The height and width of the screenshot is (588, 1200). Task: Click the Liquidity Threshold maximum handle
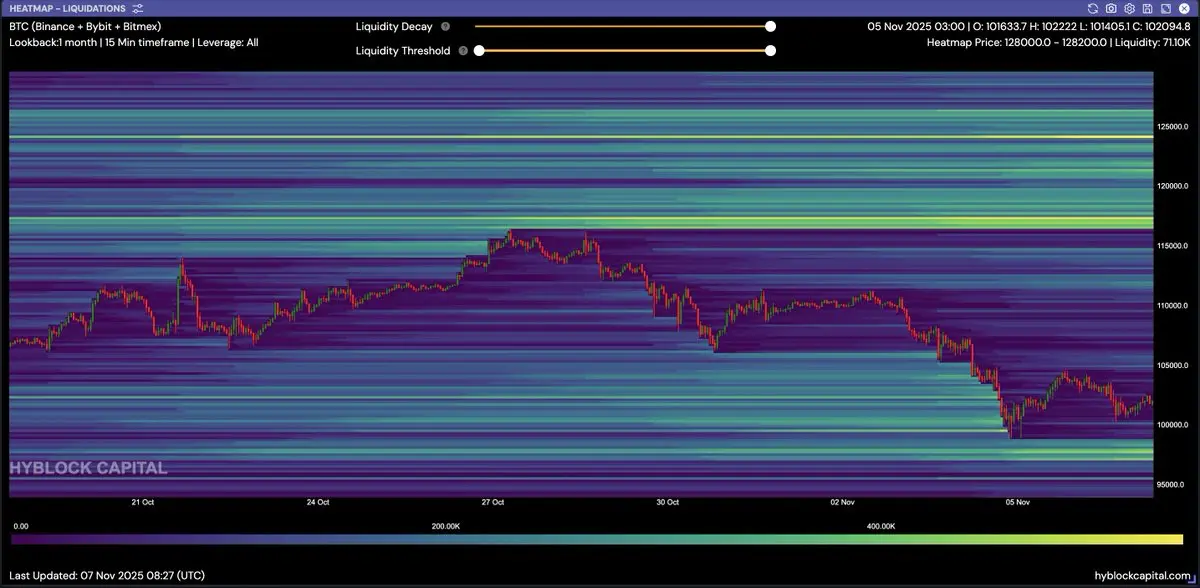[770, 50]
